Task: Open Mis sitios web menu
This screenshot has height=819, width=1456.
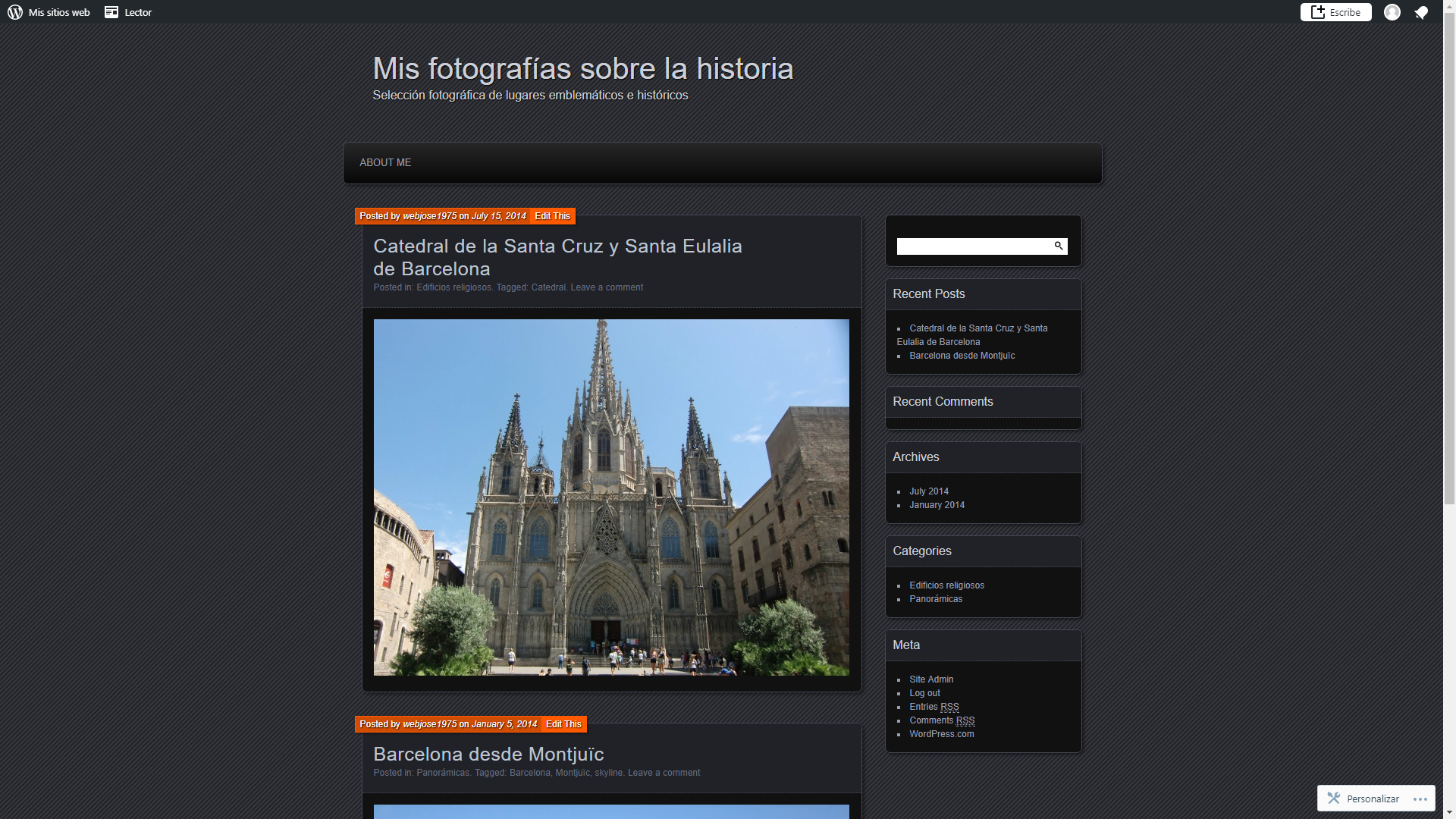Action: click(59, 12)
